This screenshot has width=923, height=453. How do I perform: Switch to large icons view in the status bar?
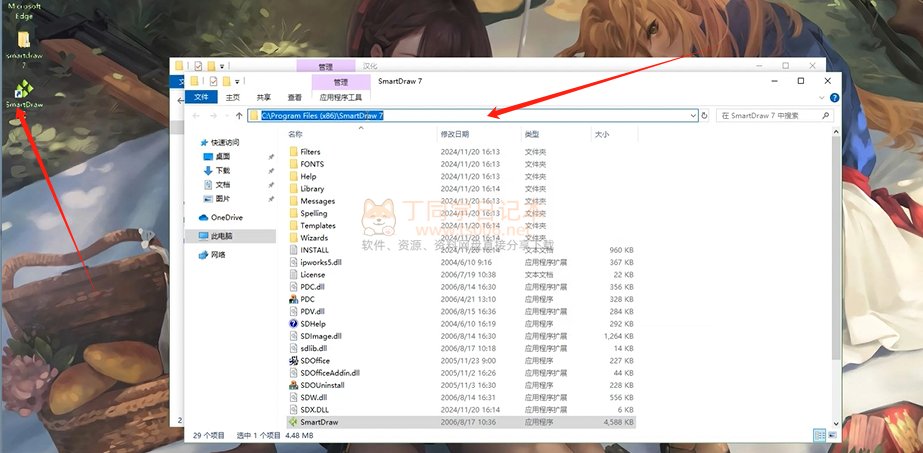832,436
